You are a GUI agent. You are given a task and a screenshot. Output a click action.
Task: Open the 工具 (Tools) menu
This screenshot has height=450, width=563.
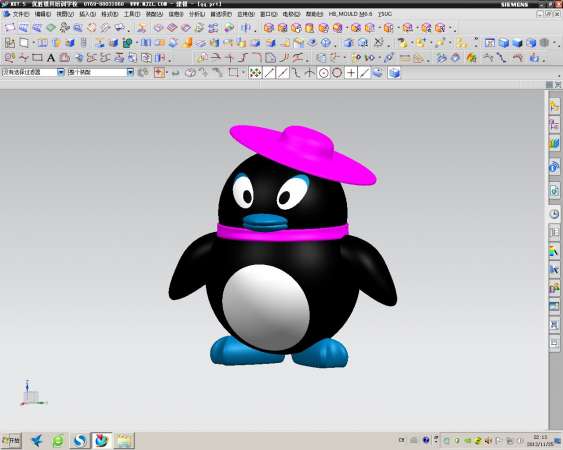point(132,14)
